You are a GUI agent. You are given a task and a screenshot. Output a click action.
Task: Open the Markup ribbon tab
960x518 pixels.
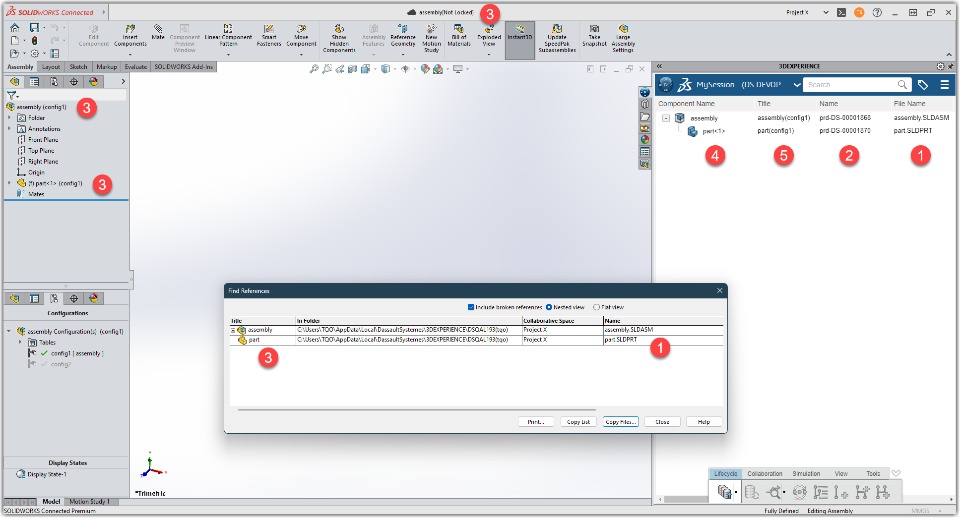tap(107, 67)
